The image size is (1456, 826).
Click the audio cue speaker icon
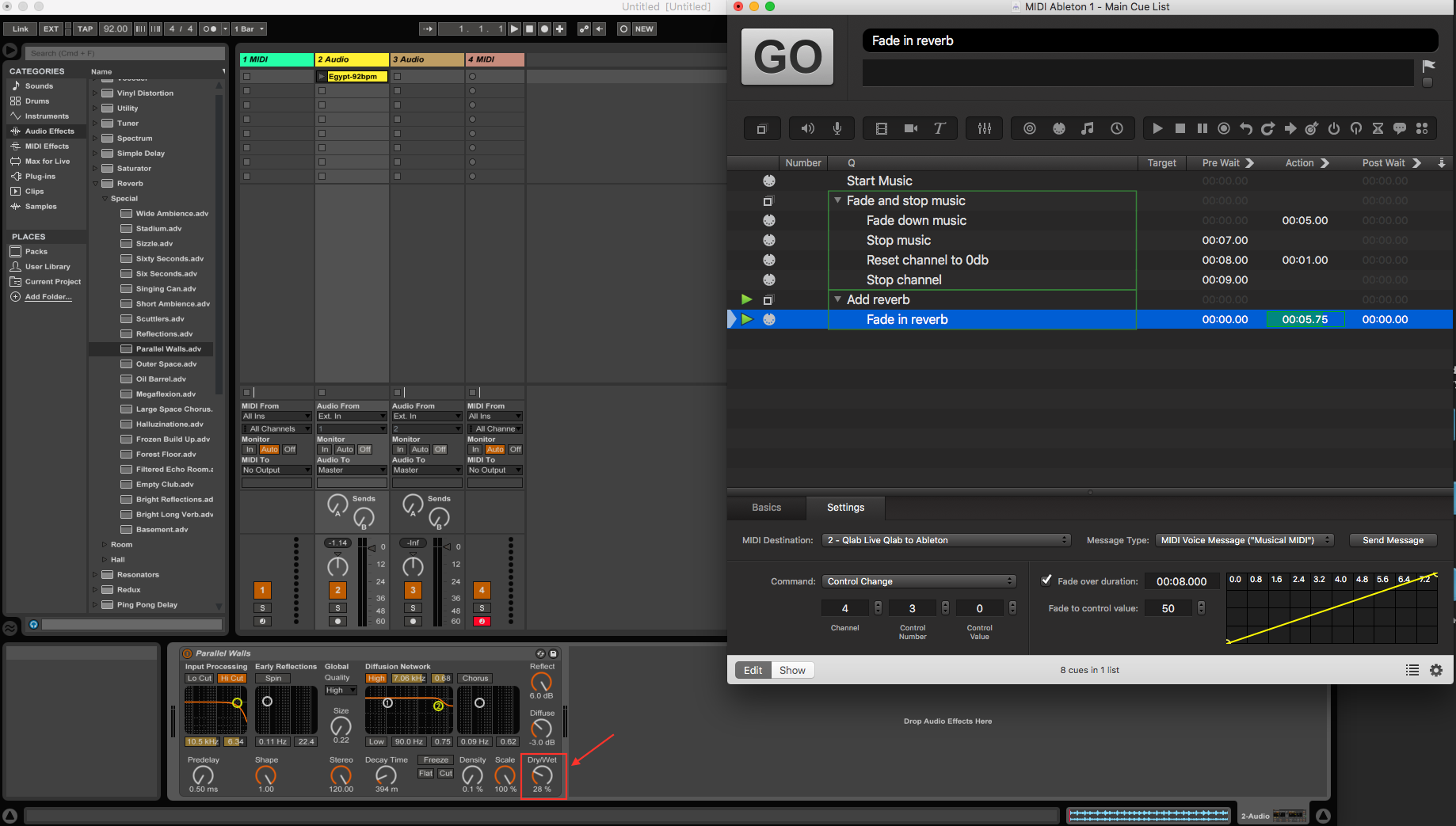807,128
